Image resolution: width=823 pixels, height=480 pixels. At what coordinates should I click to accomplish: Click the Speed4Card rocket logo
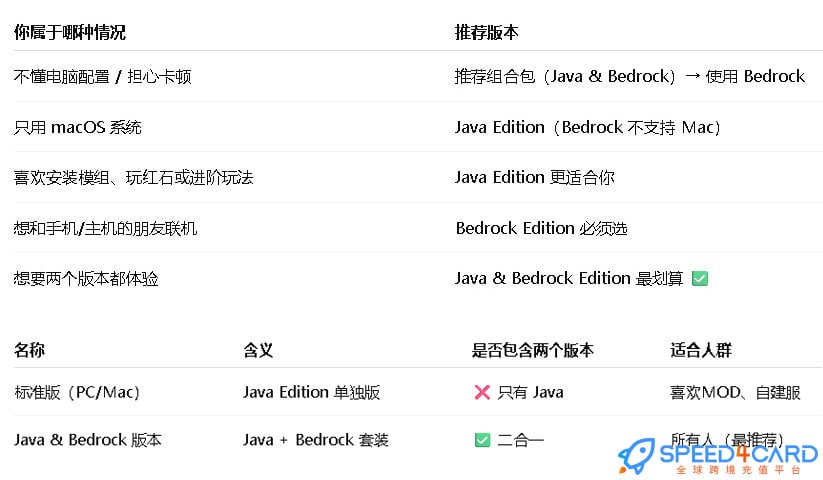[x=636, y=455]
